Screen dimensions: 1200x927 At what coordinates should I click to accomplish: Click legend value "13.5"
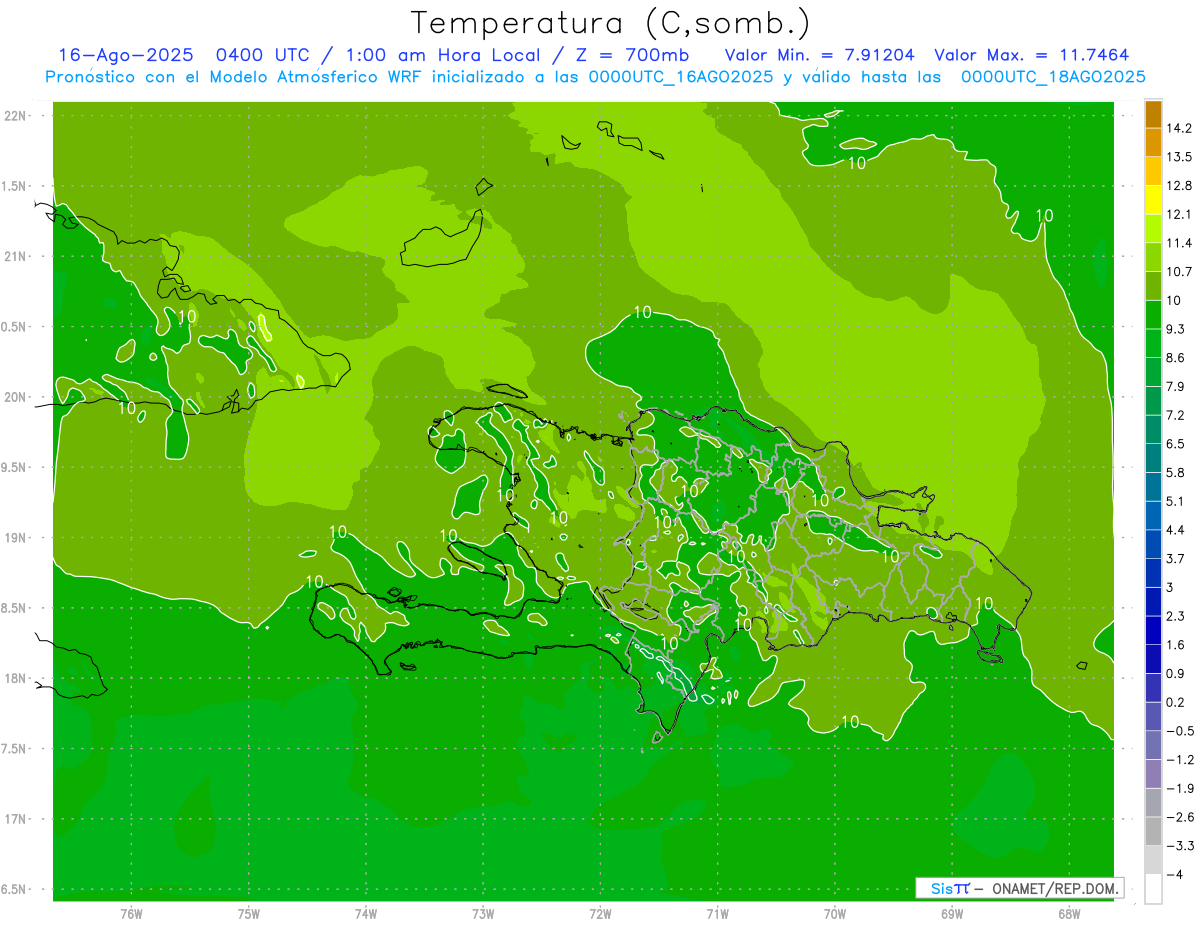(1180, 157)
